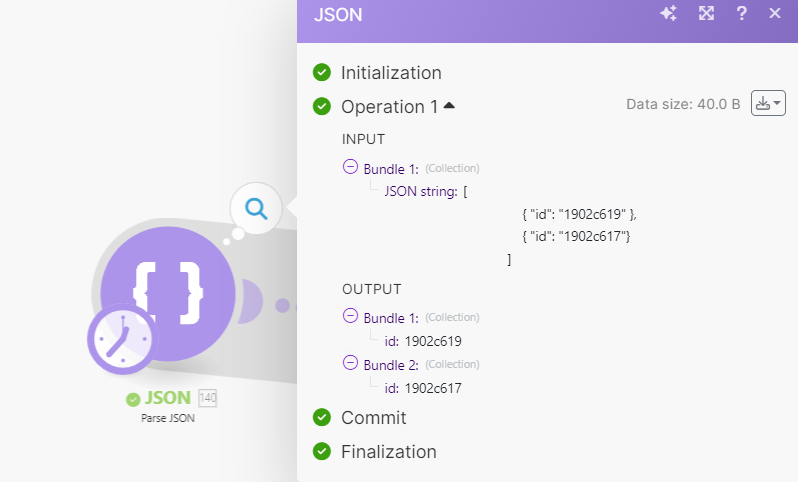Open help via question mark icon
The image size is (798, 482).
coord(741,14)
